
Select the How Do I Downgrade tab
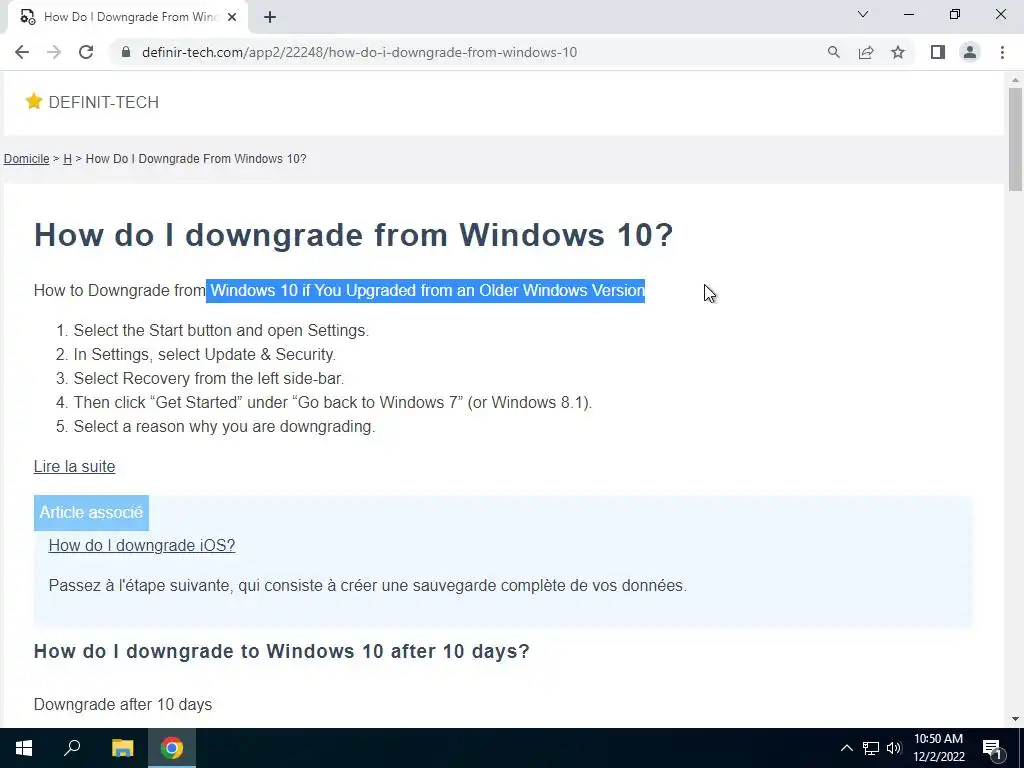point(127,17)
